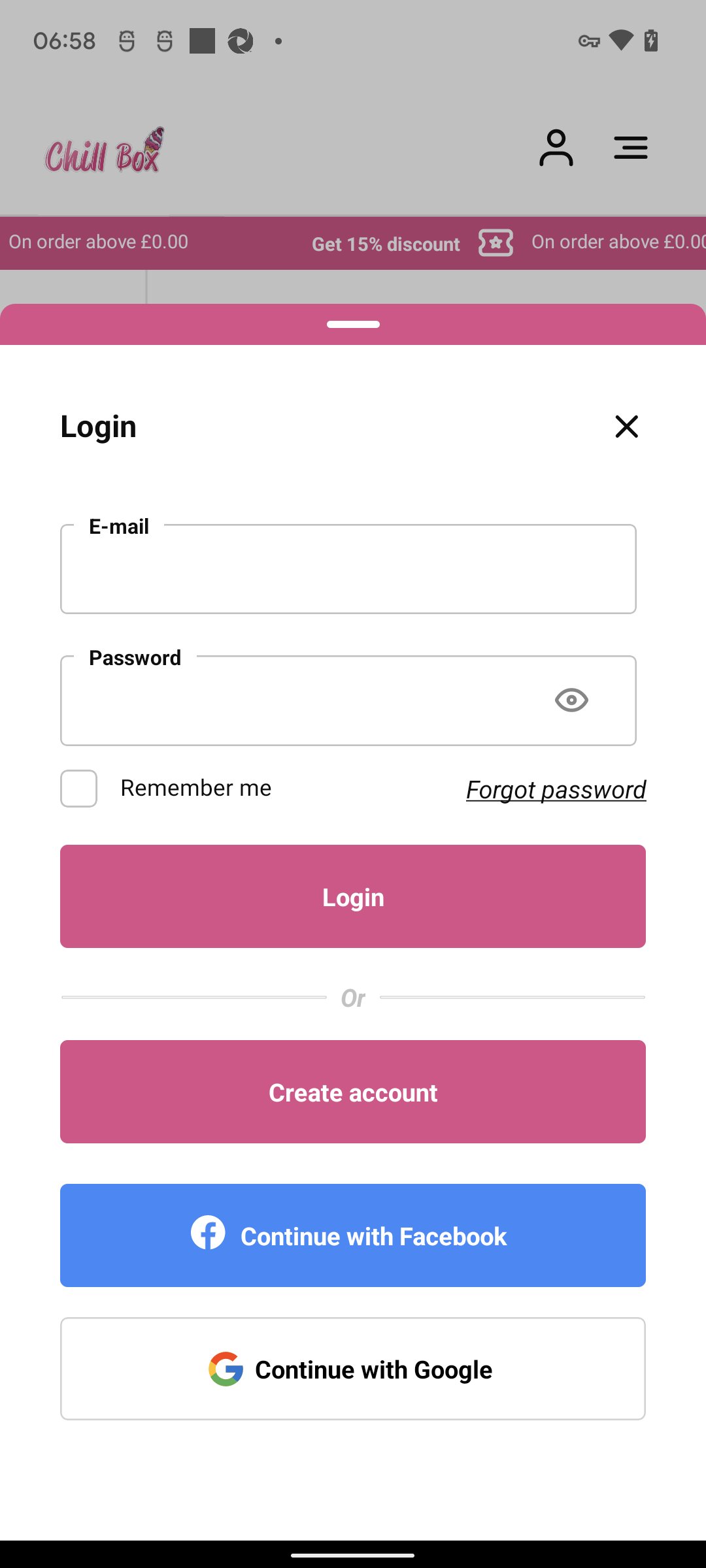Open the Forgot password link
The height and width of the screenshot is (1568, 706).
pos(556,790)
